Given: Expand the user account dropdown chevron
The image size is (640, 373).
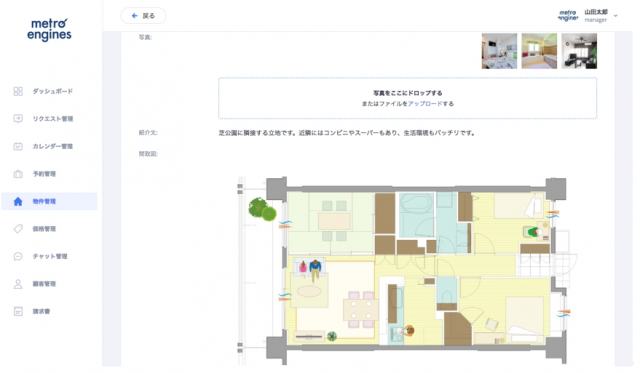Looking at the screenshot, I should click(616, 16).
